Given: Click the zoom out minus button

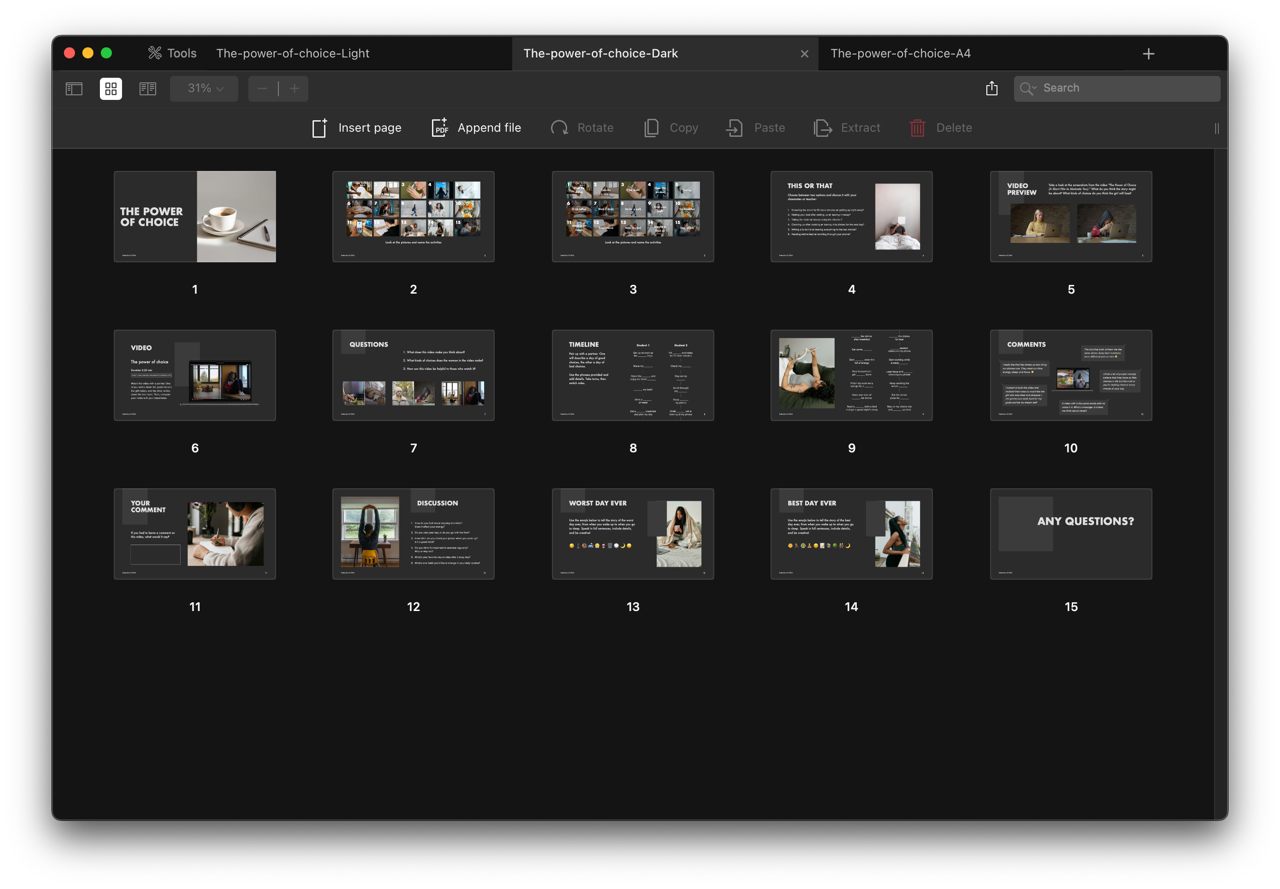Looking at the screenshot, I should click(x=262, y=88).
